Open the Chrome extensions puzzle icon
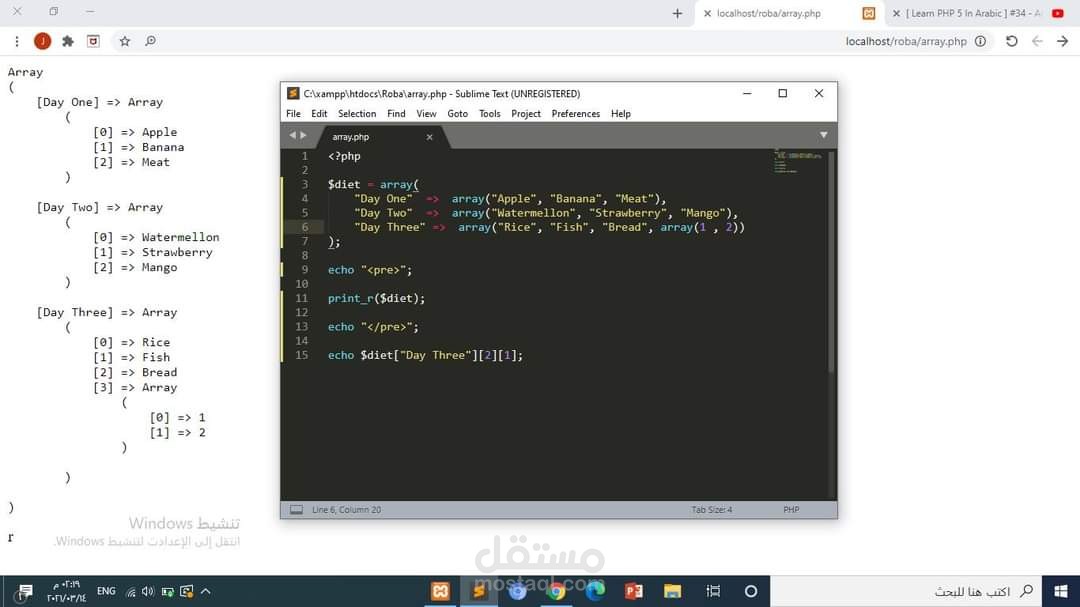 [68, 41]
